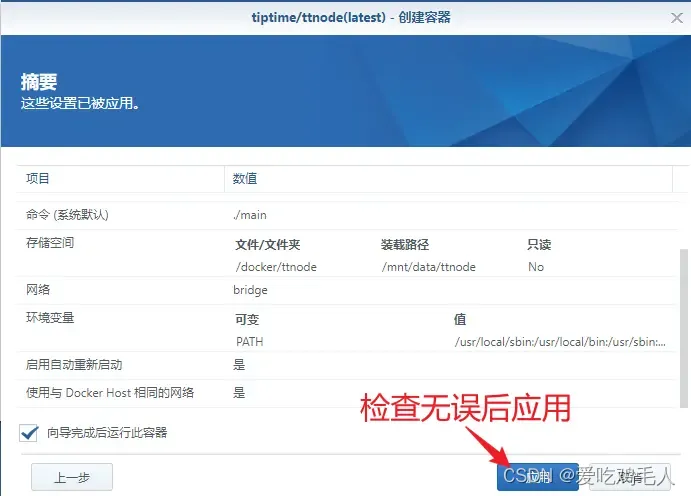Viewport: 691px width, 496px height.
Task: Click the 可变 sub-header
Action: [x=247, y=319]
